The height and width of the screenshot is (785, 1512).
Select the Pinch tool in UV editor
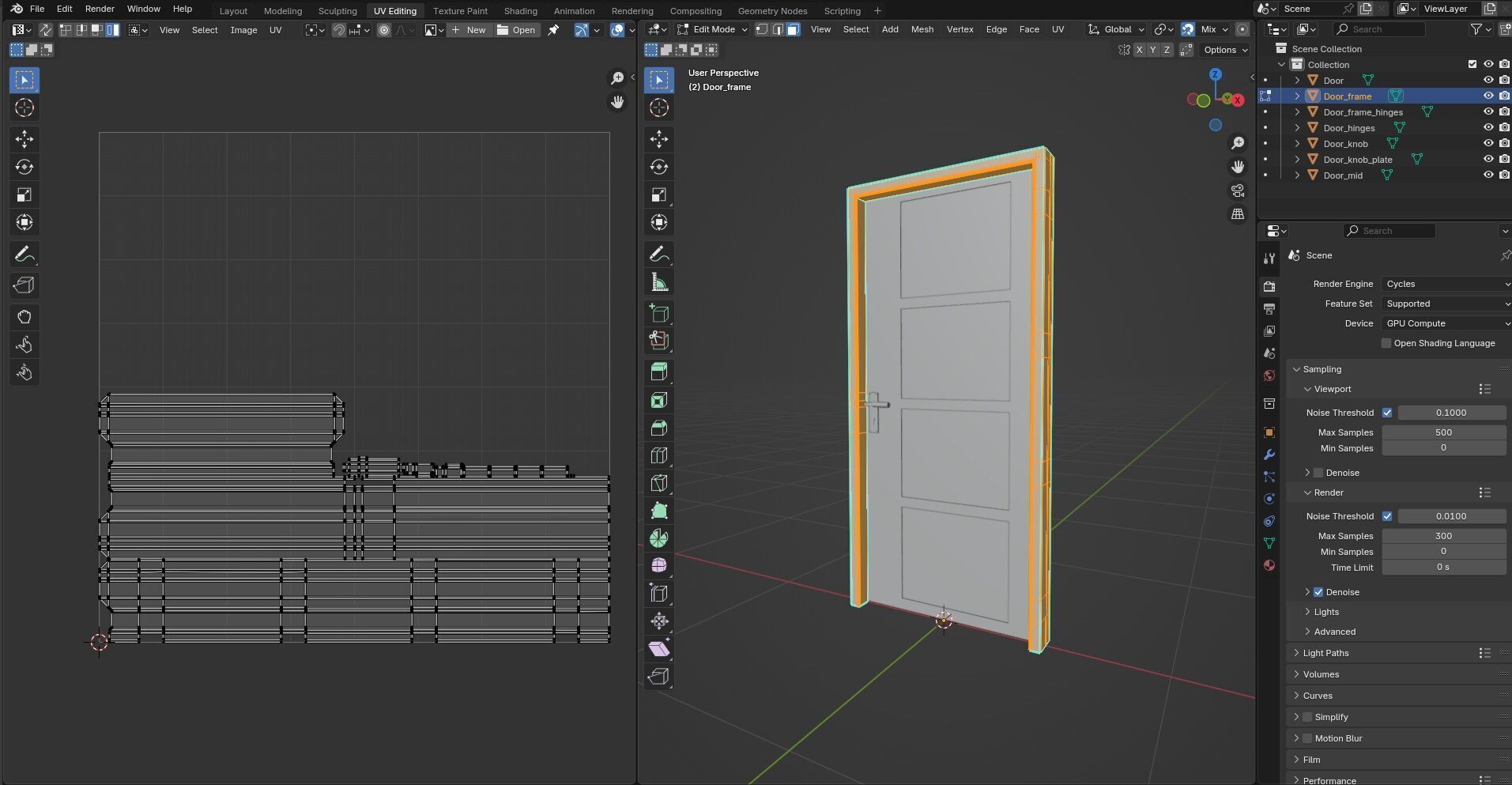click(25, 372)
